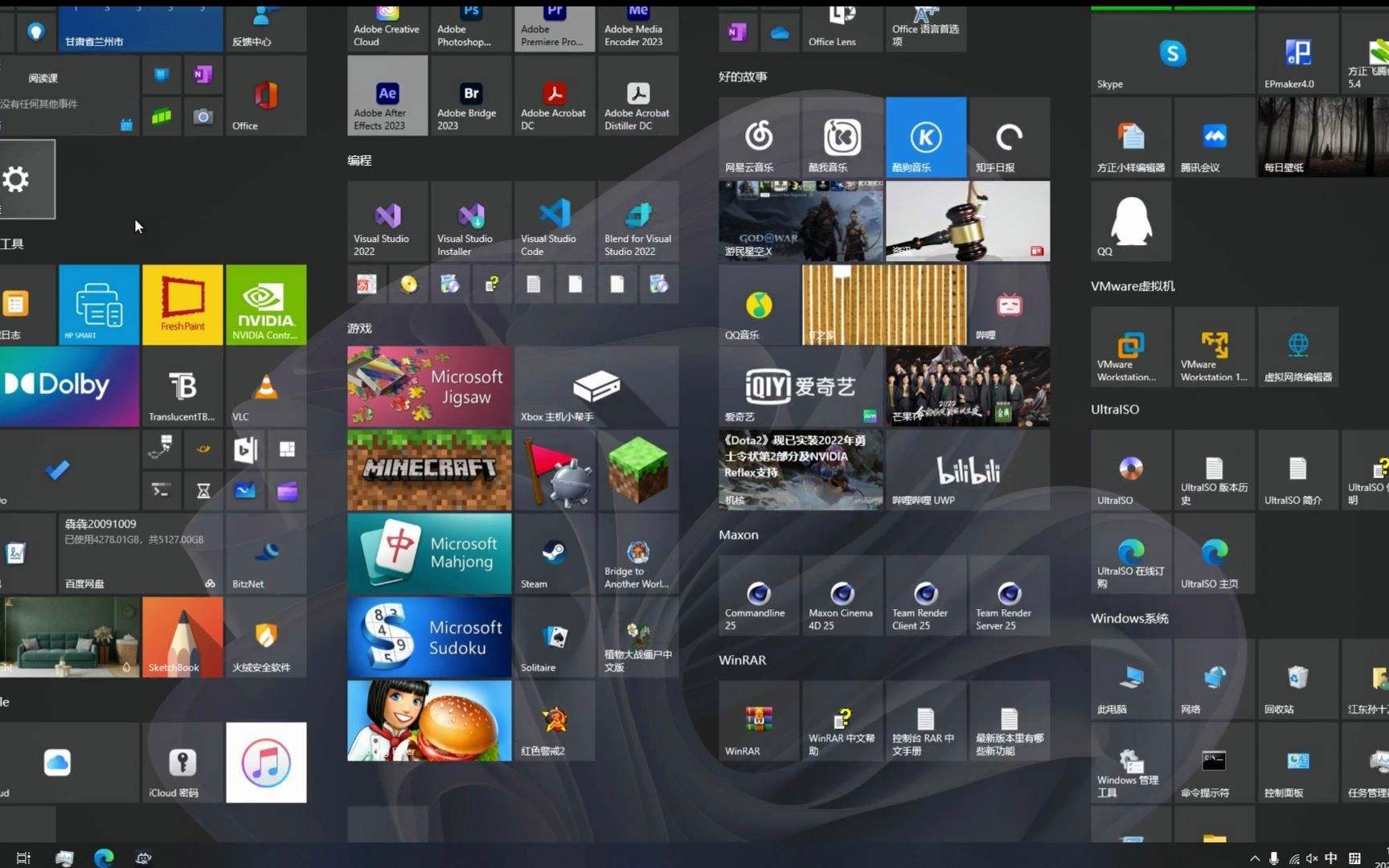Screen dimensions: 1389x868
Task: Open 百度网盘 storage tile
Action: (141, 554)
